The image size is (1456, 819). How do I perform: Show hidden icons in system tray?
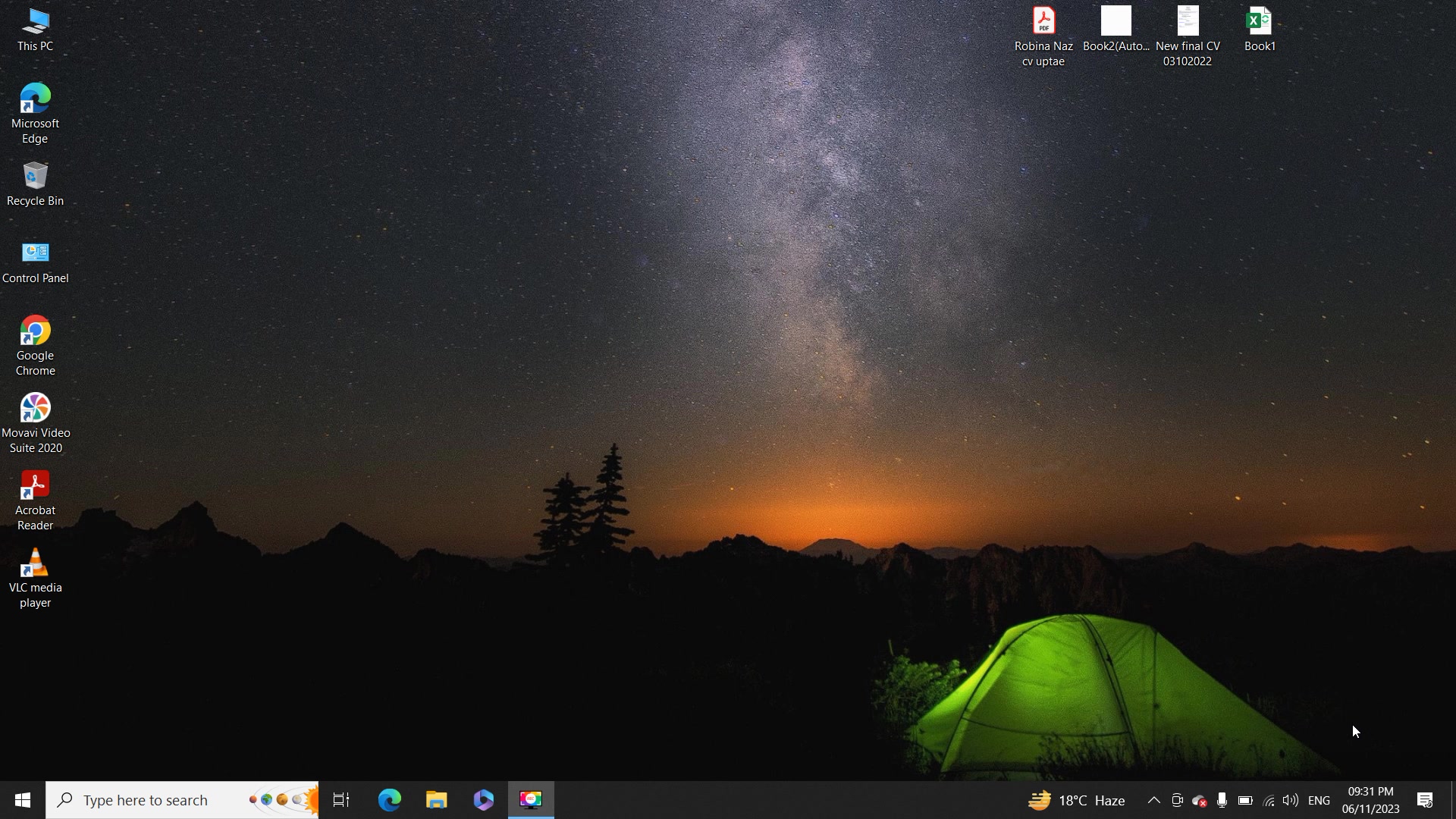tap(1153, 800)
